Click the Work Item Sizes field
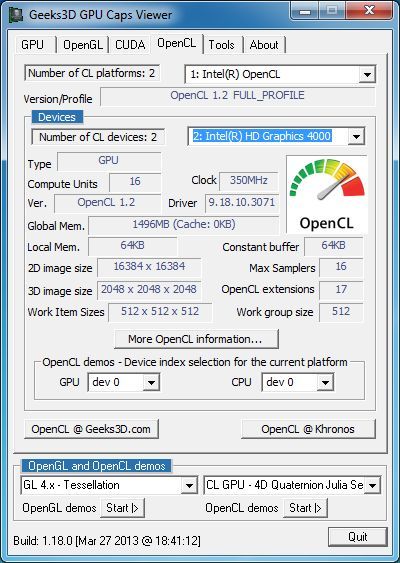 click(160, 312)
